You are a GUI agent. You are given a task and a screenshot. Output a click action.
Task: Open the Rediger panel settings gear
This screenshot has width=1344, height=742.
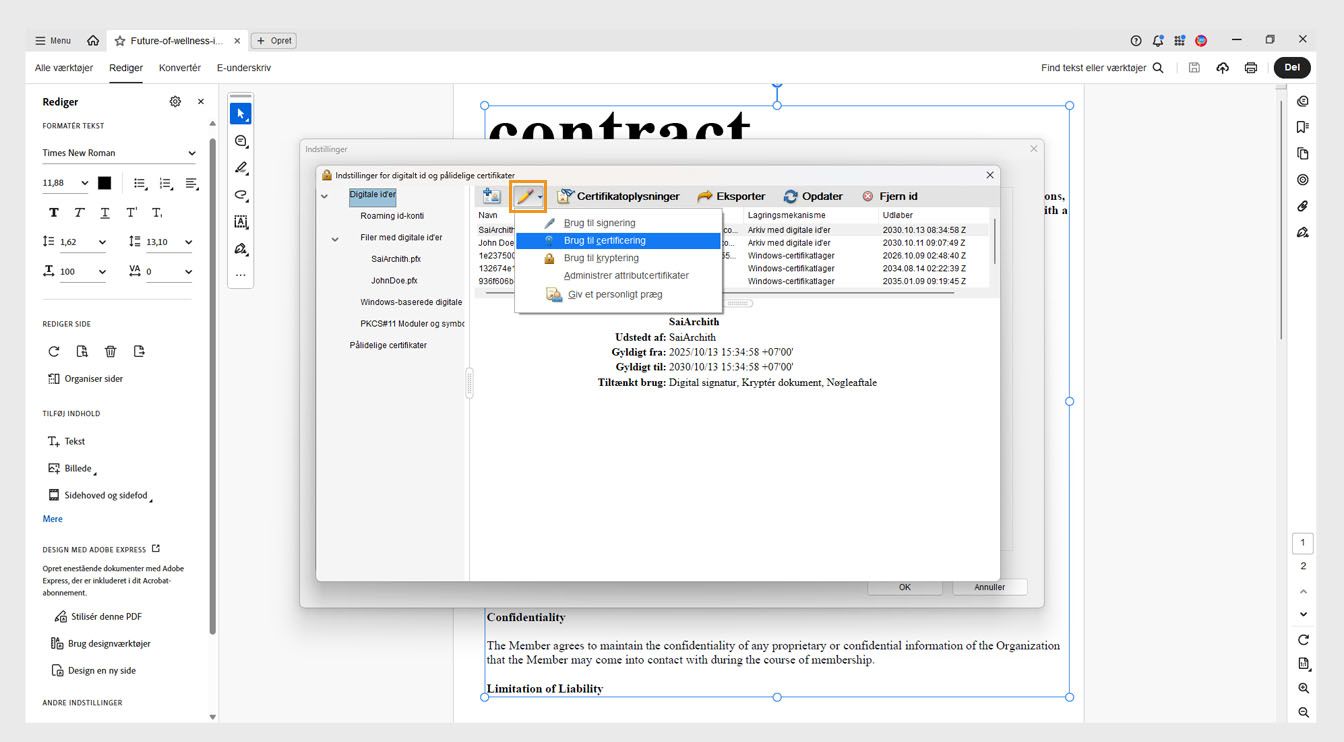pos(175,102)
